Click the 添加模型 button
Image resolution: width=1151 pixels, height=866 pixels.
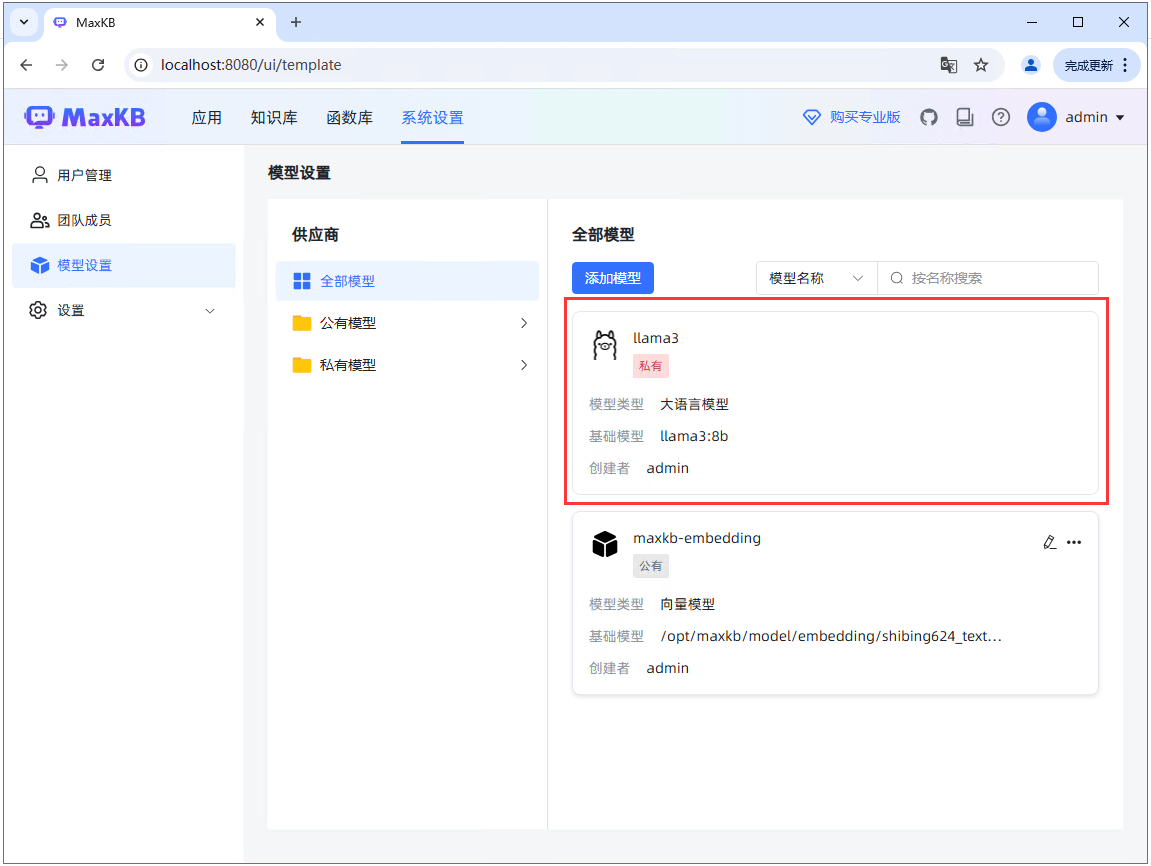(612, 278)
